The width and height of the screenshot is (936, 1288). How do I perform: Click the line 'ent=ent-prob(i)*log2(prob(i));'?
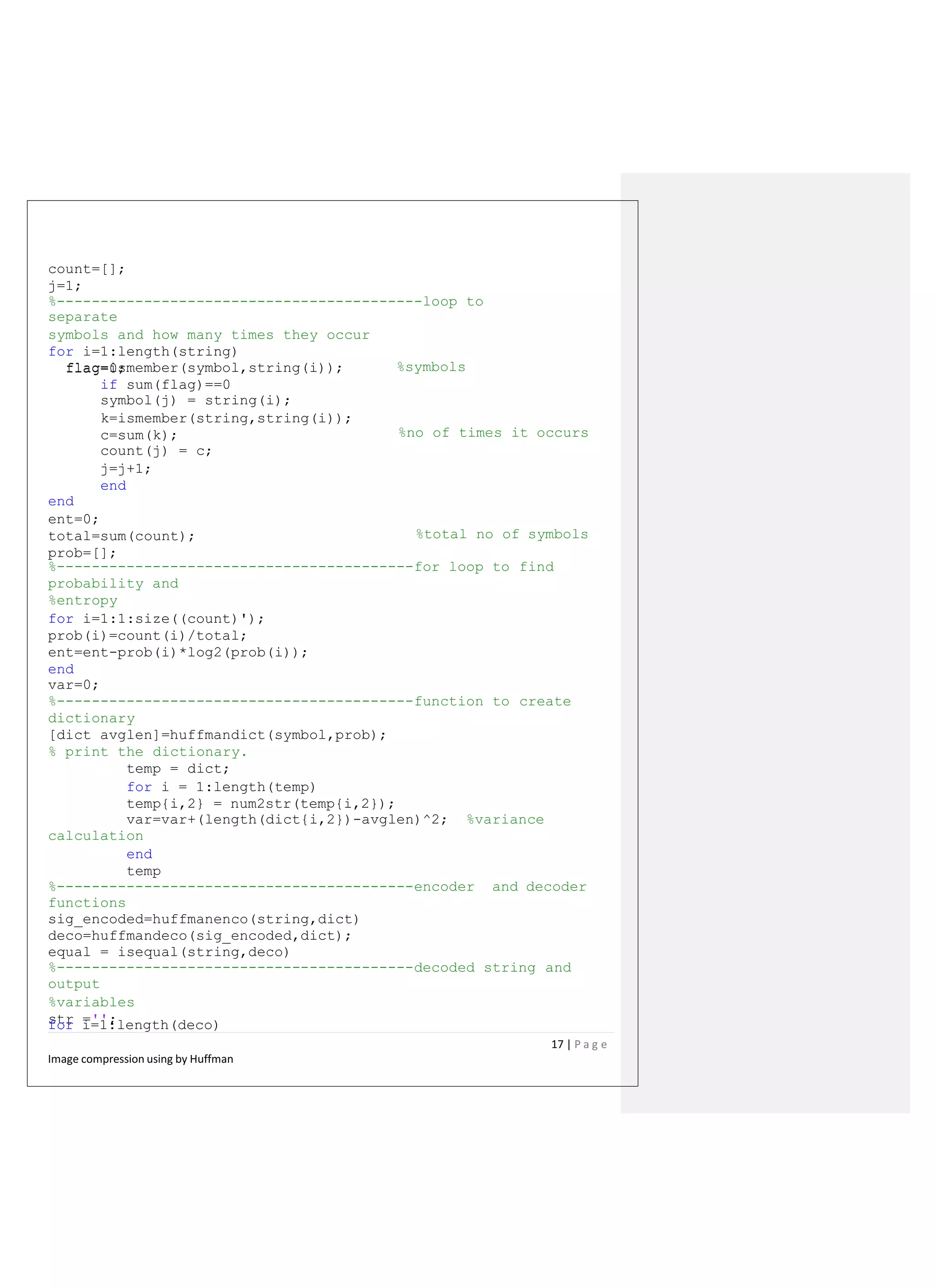(178, 652)
